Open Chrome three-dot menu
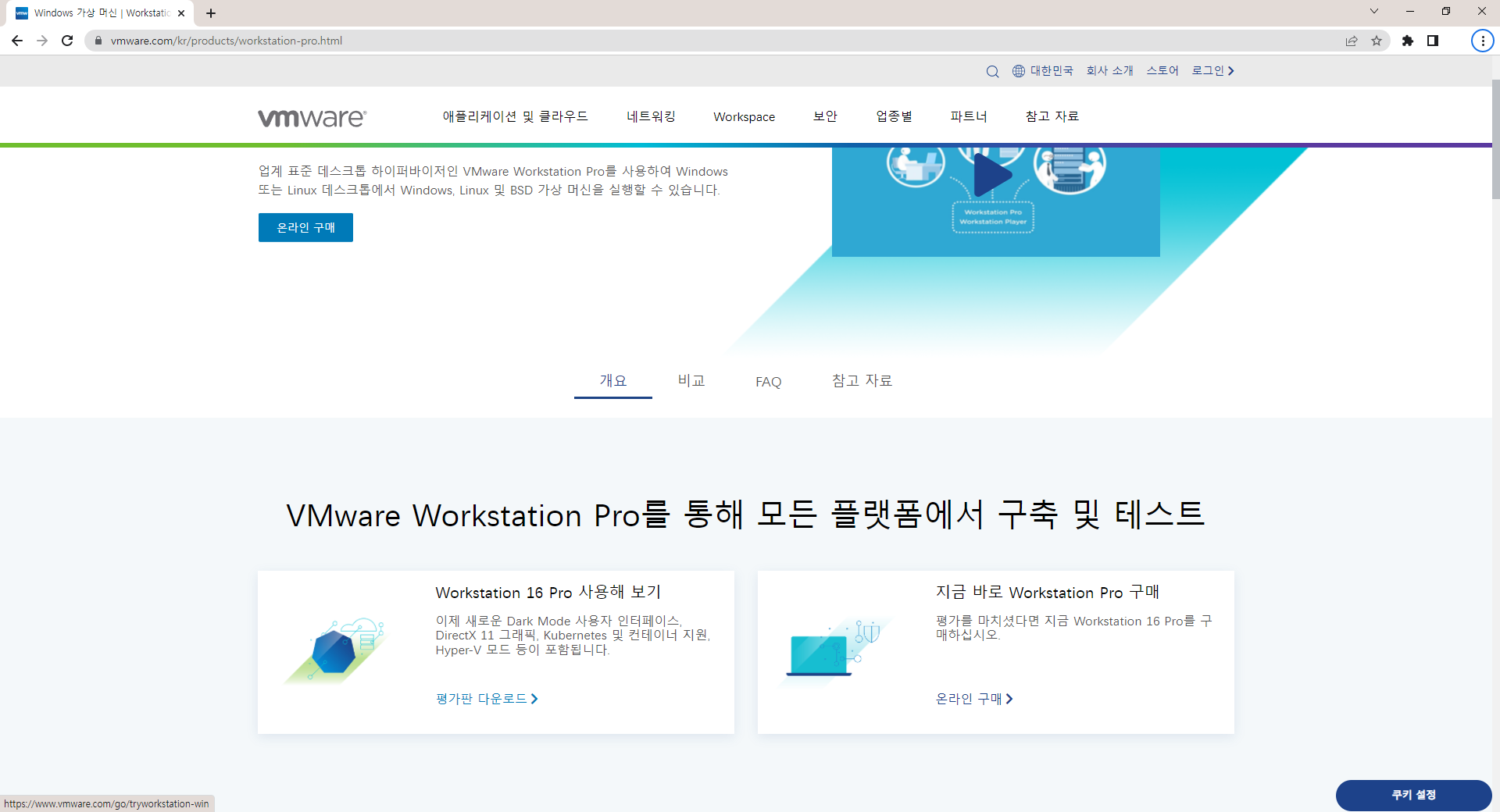 [x=1482, y=41]
